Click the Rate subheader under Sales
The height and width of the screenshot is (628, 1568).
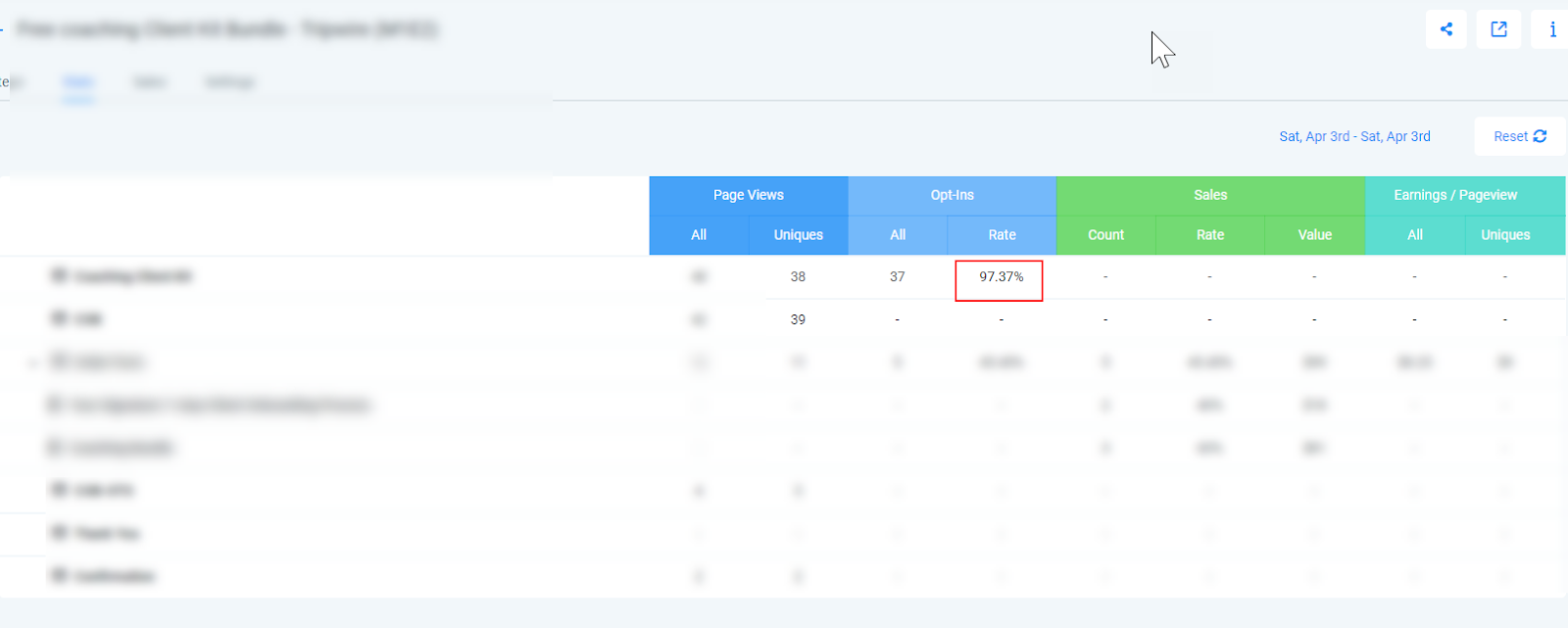coord(1210,235)
